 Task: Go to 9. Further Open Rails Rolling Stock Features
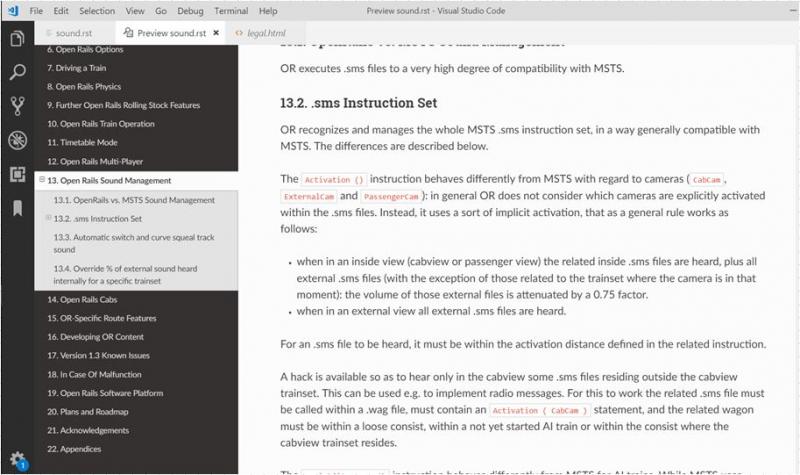click(123, 105)
